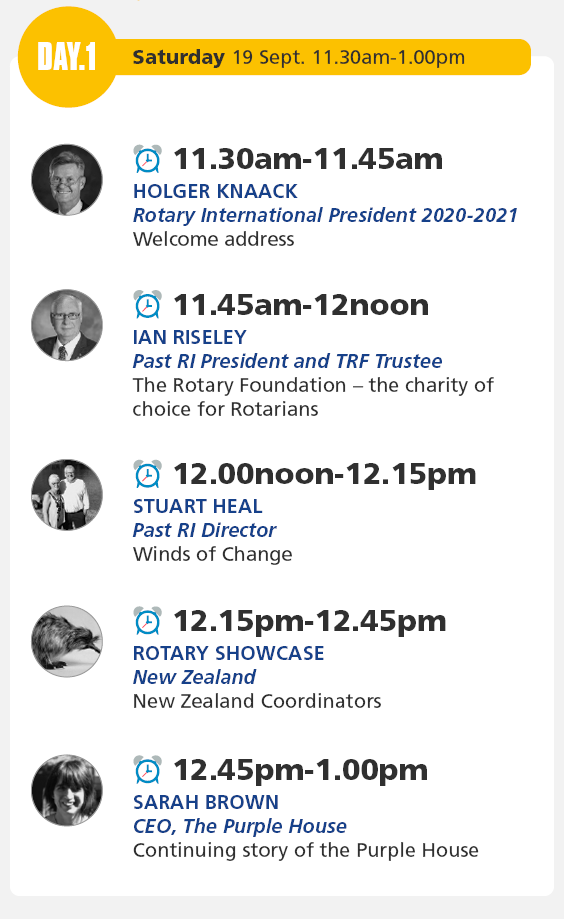Click 'Rotary International President 2020-2021' subtitle
The width and height of the screenshot is (564, 919).
coord(325,215)
